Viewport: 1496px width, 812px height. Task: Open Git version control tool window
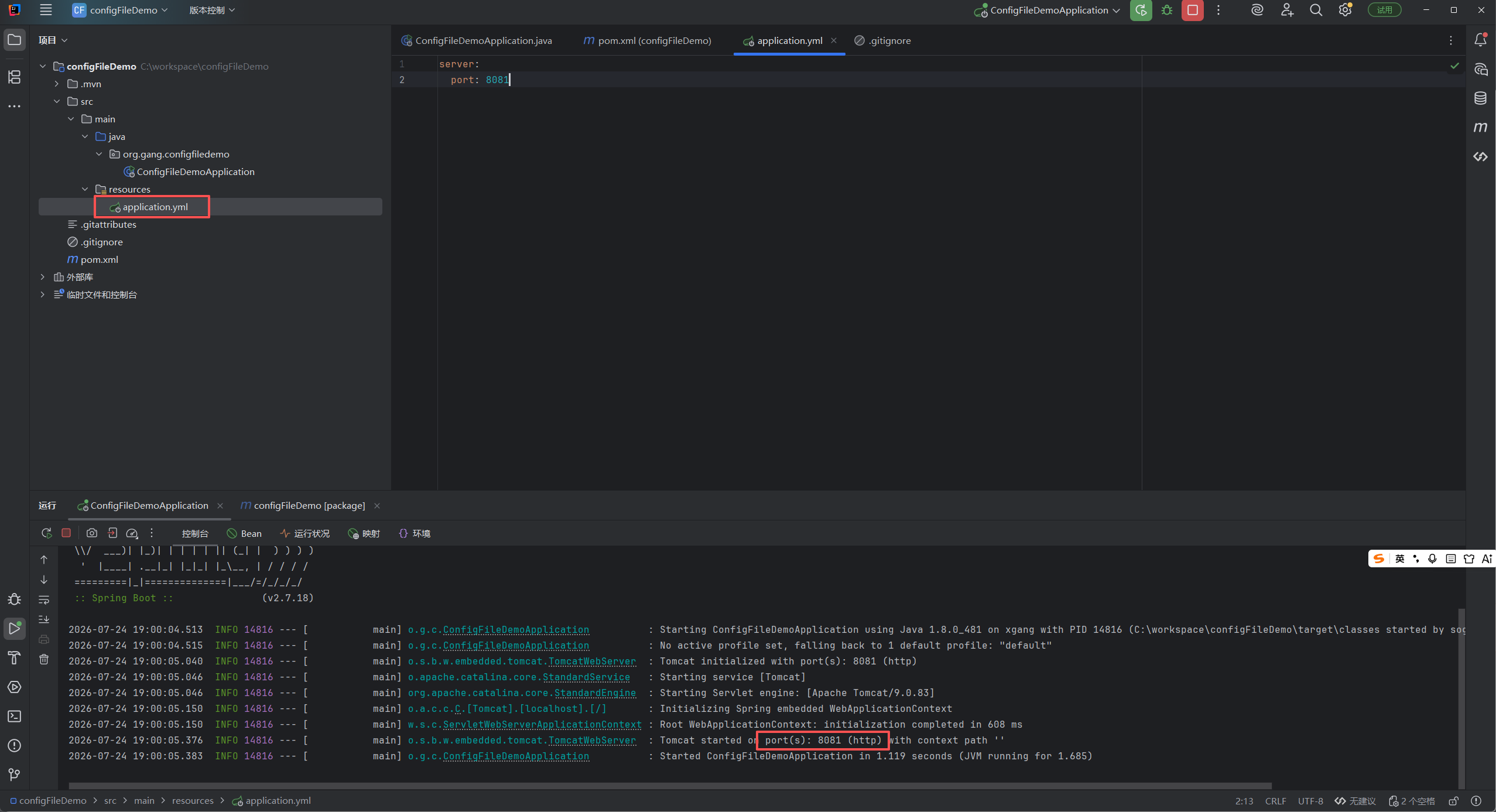(15, 775)
